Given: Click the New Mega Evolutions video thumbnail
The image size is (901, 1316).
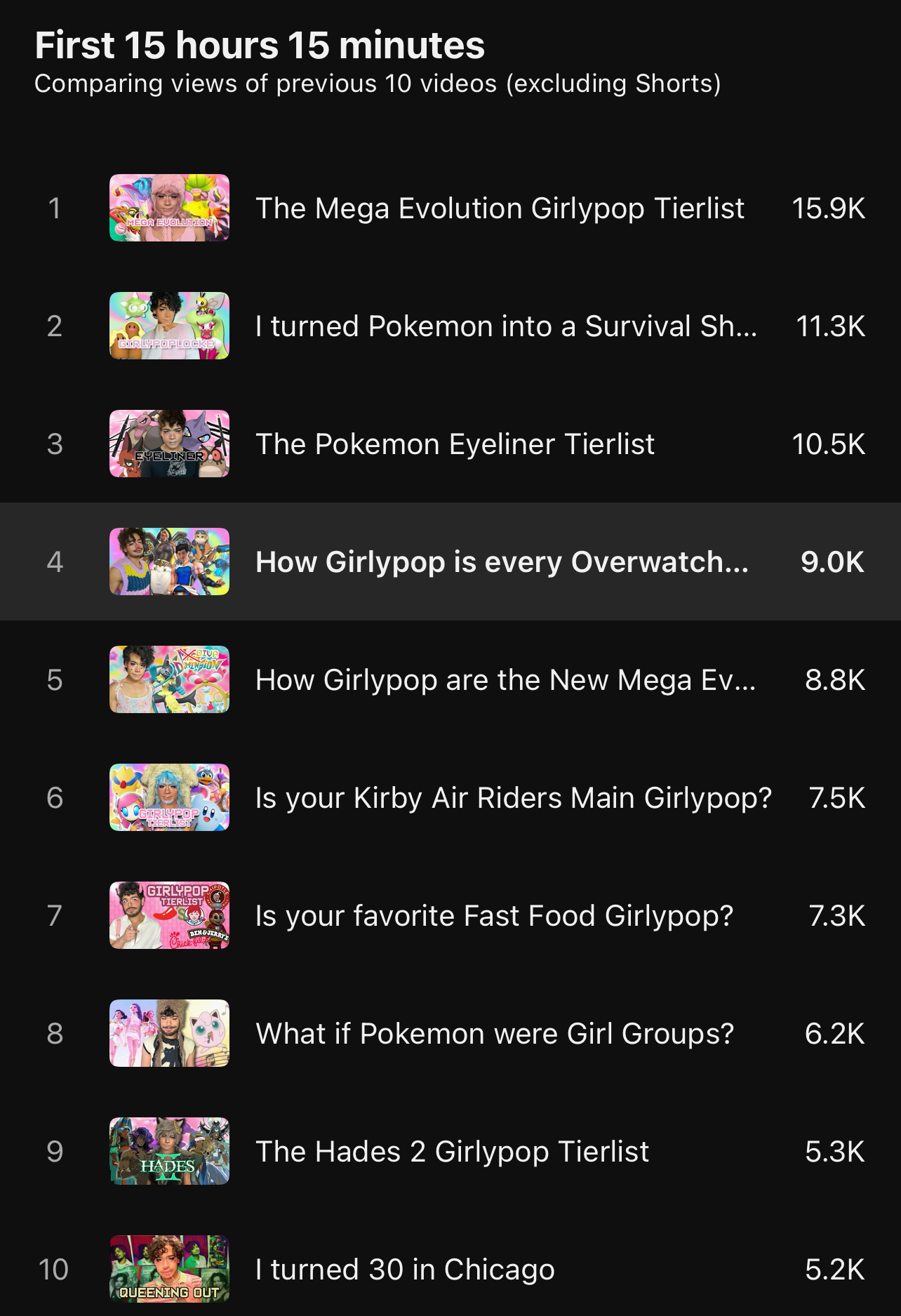Looking at the screenshot, I should pyautogui.click(x=169, y=679).
